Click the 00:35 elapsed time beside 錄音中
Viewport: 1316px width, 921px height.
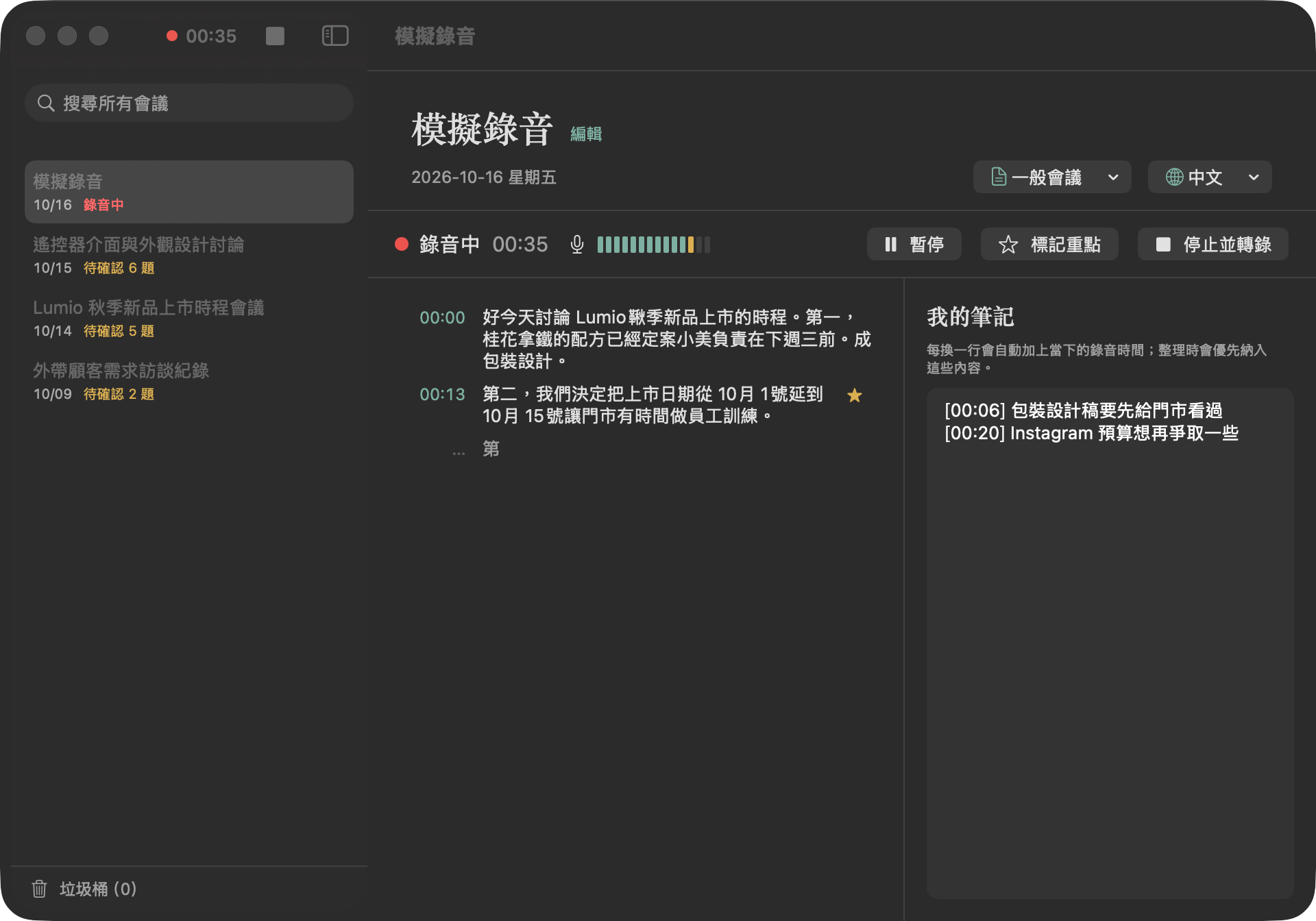[520, 244]
